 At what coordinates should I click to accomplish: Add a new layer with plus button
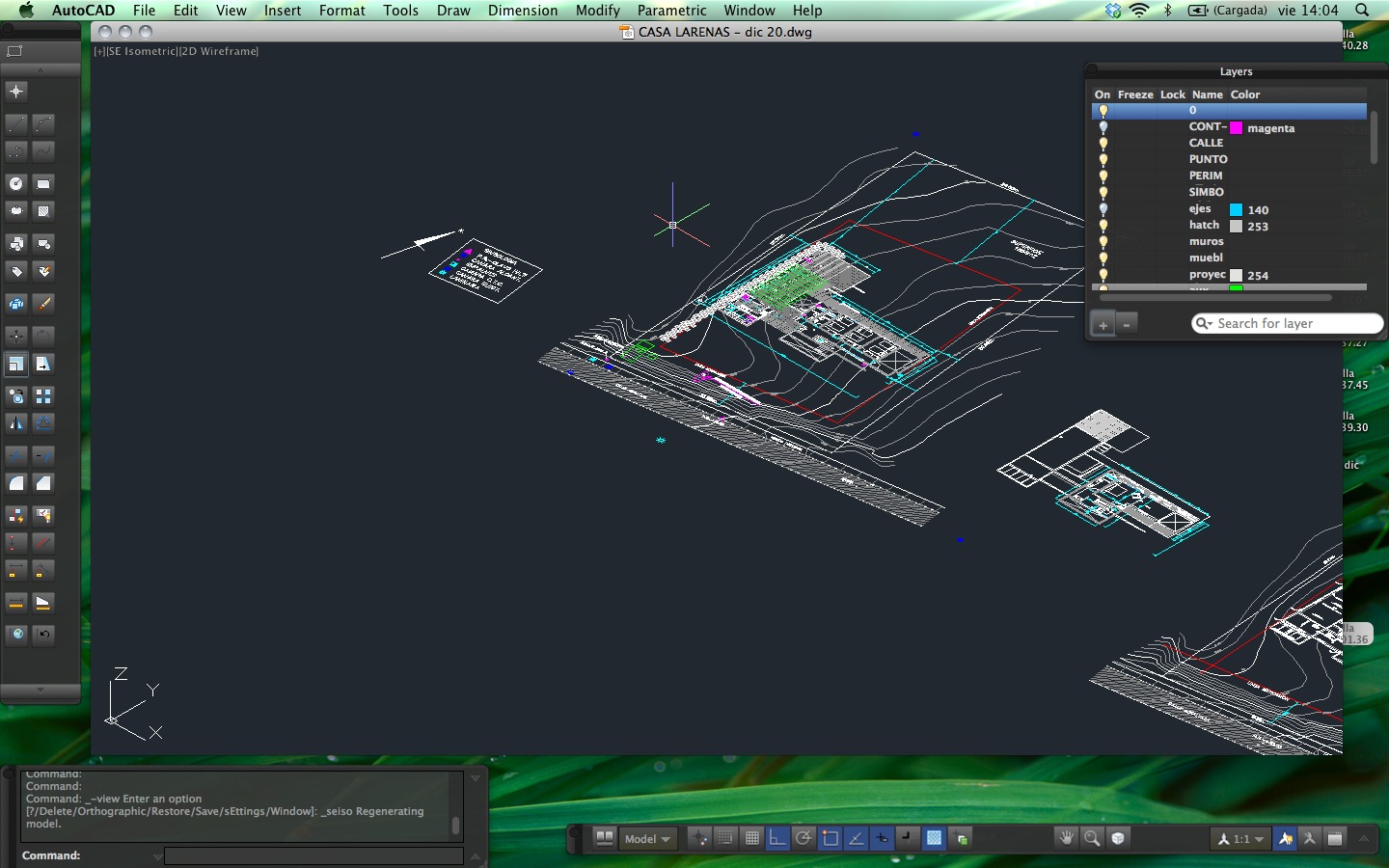coord(1103,325)
